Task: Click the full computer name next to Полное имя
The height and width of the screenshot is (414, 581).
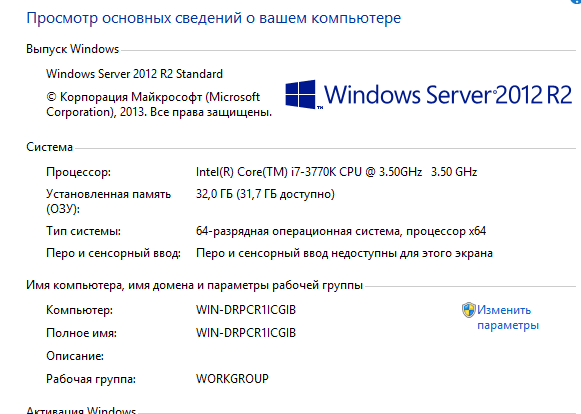Action: pyautogui.click(x=246, y=333)
